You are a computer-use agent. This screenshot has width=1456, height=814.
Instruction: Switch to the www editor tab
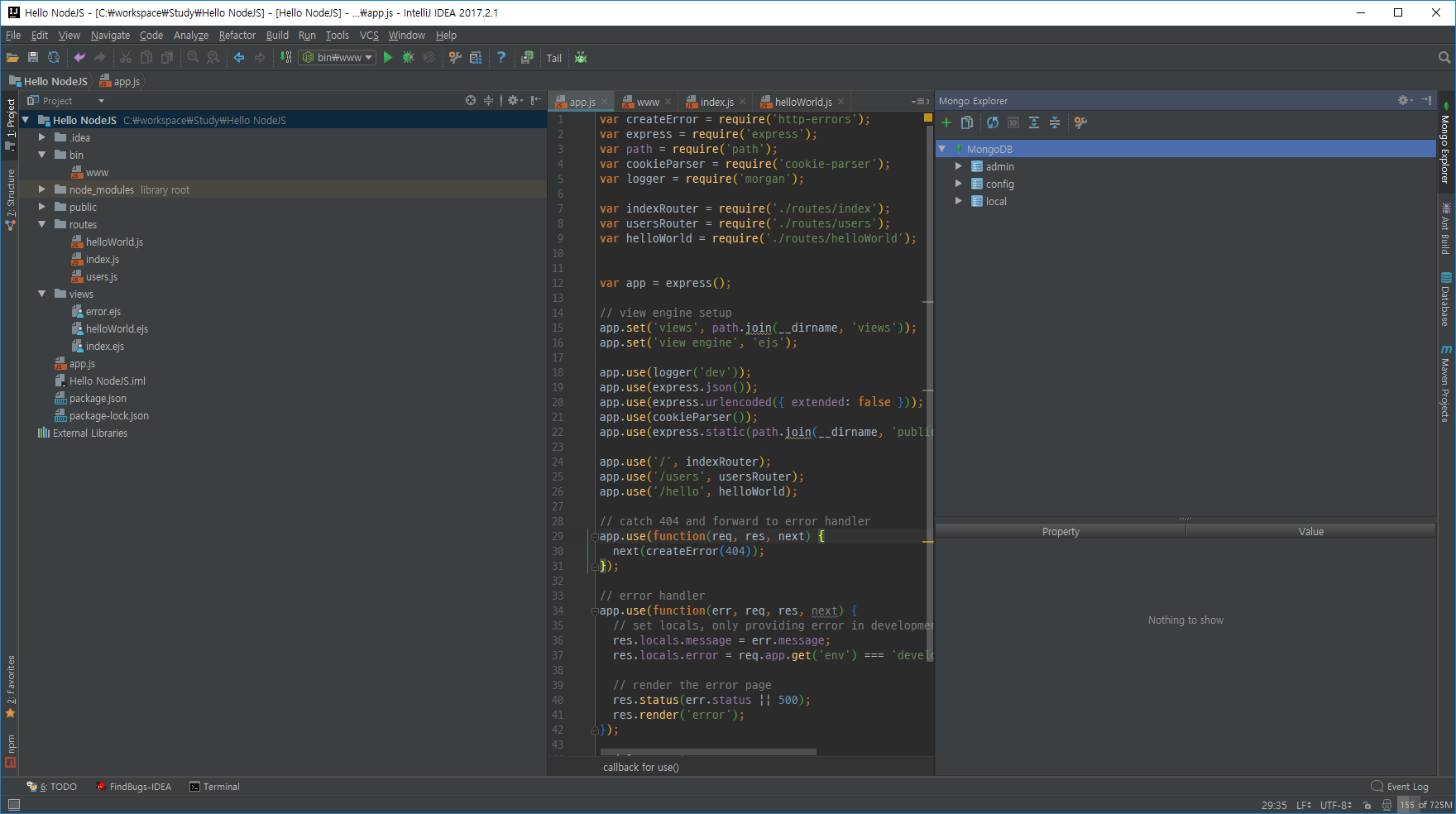[647, 102]
